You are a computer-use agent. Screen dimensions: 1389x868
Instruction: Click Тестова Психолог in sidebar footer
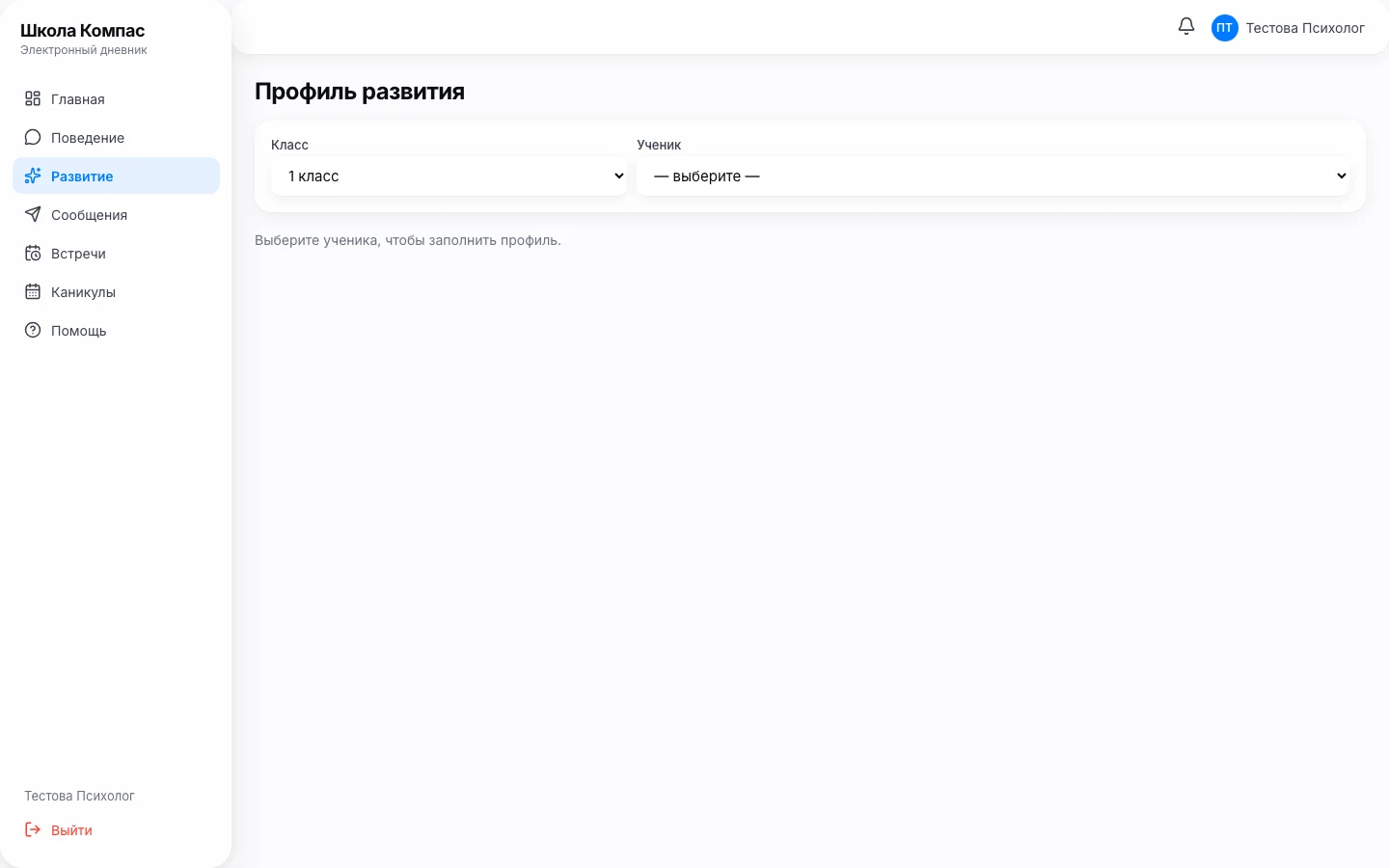coord(79,796)
